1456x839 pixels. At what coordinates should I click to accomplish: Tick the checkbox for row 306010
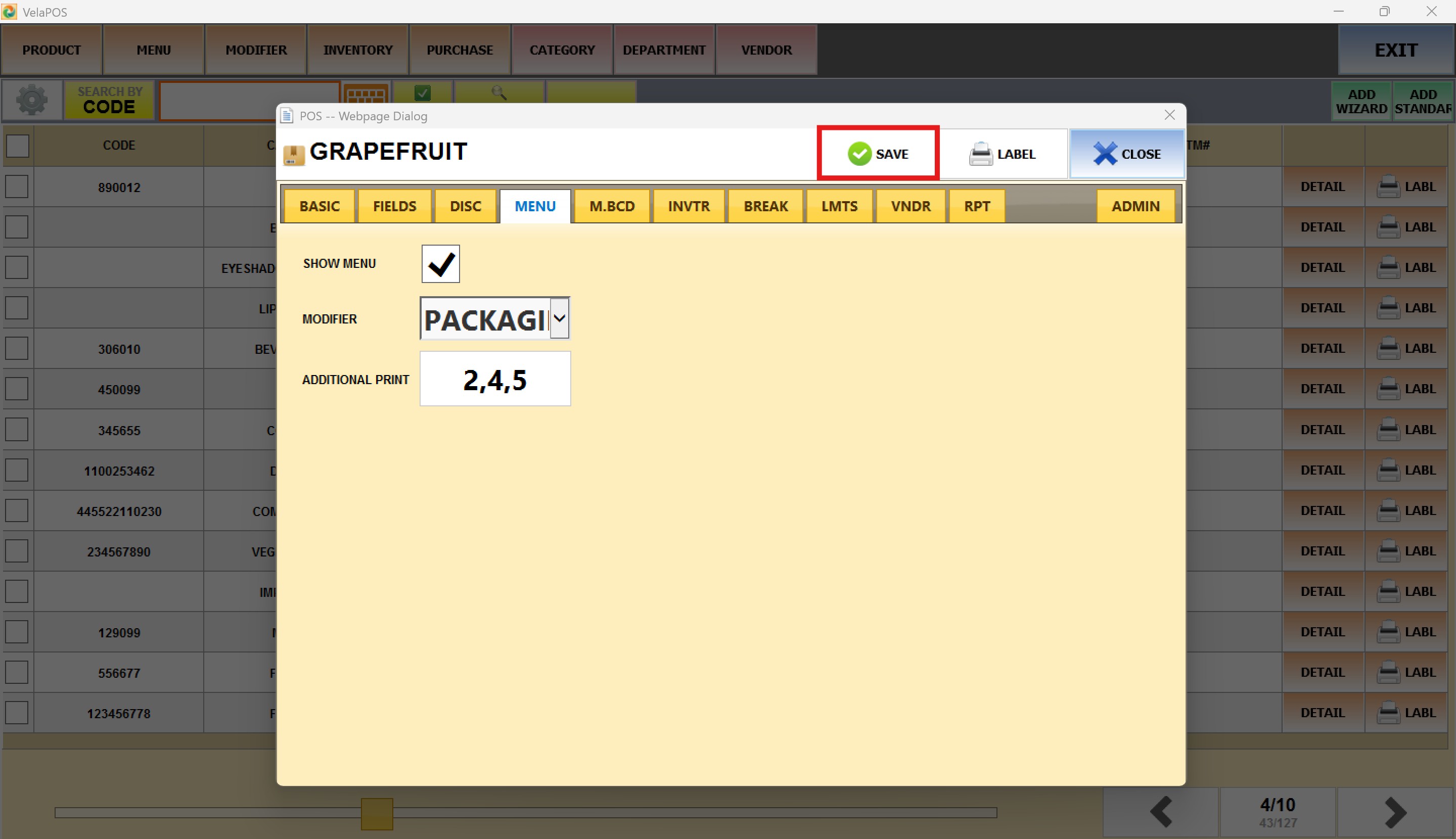click(x=17, y=349)
